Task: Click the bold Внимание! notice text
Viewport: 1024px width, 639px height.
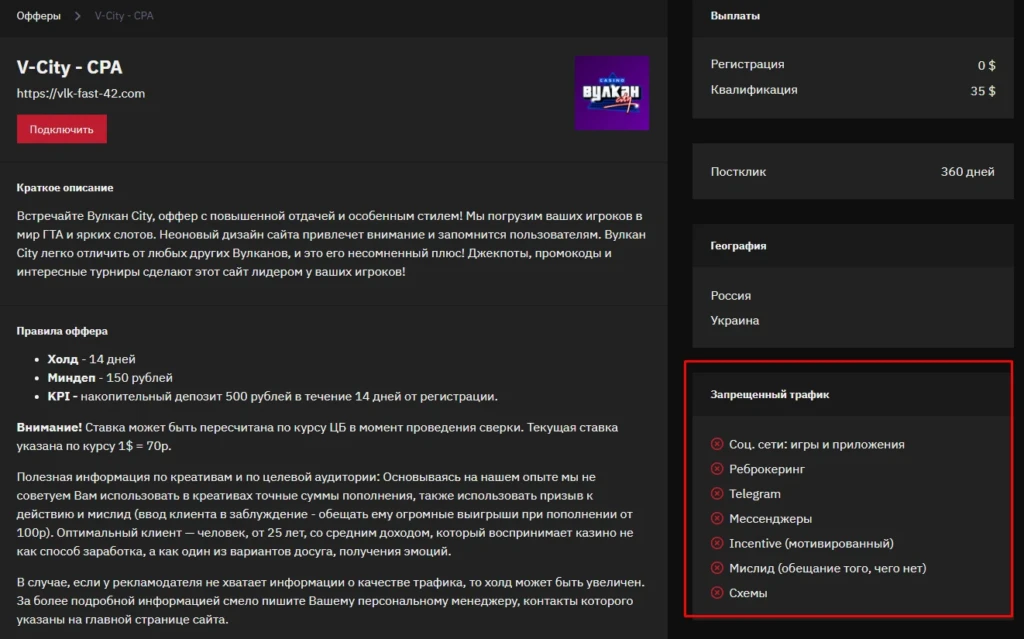Action: tap(49, 427)
